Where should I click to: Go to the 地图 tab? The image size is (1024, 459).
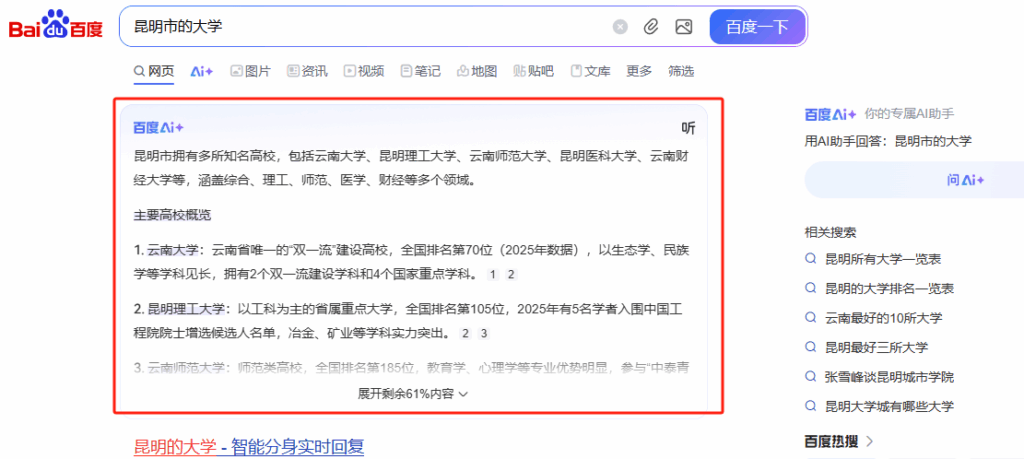pyautogui.click(x=477, y=71)
